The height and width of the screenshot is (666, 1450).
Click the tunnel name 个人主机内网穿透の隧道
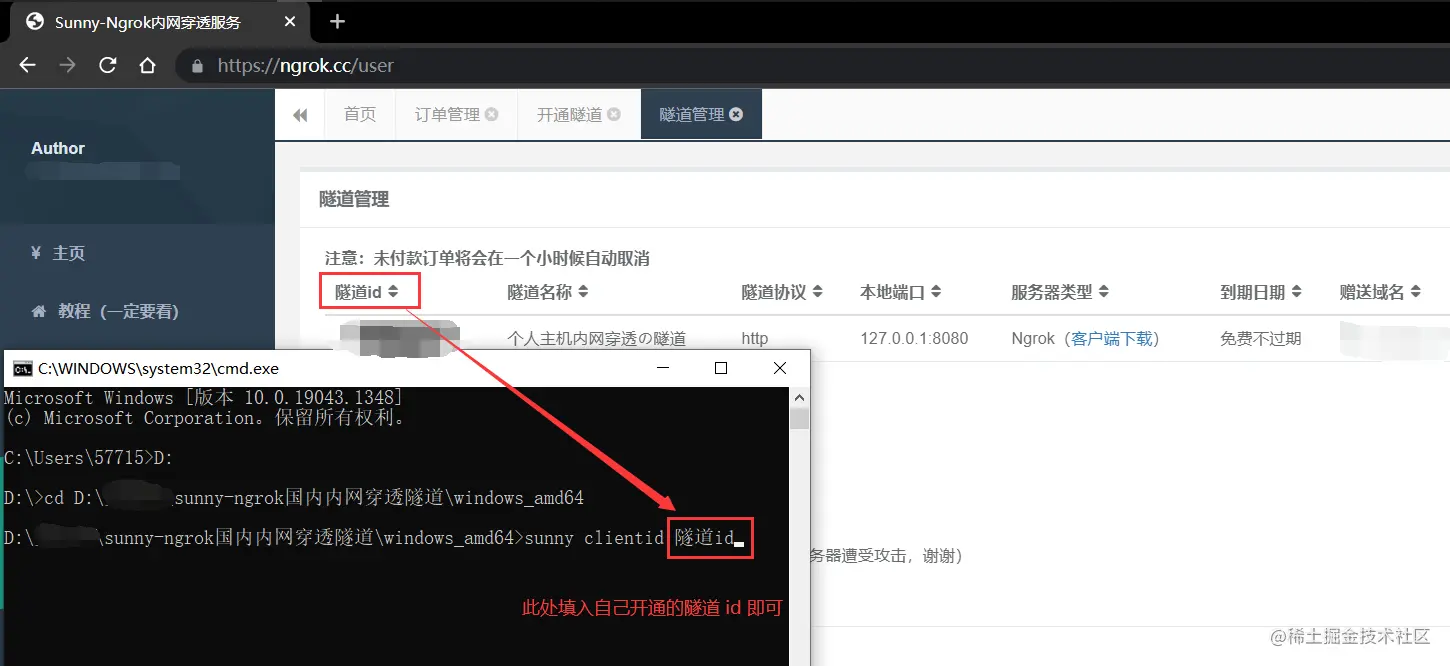[x=597, y=339]
